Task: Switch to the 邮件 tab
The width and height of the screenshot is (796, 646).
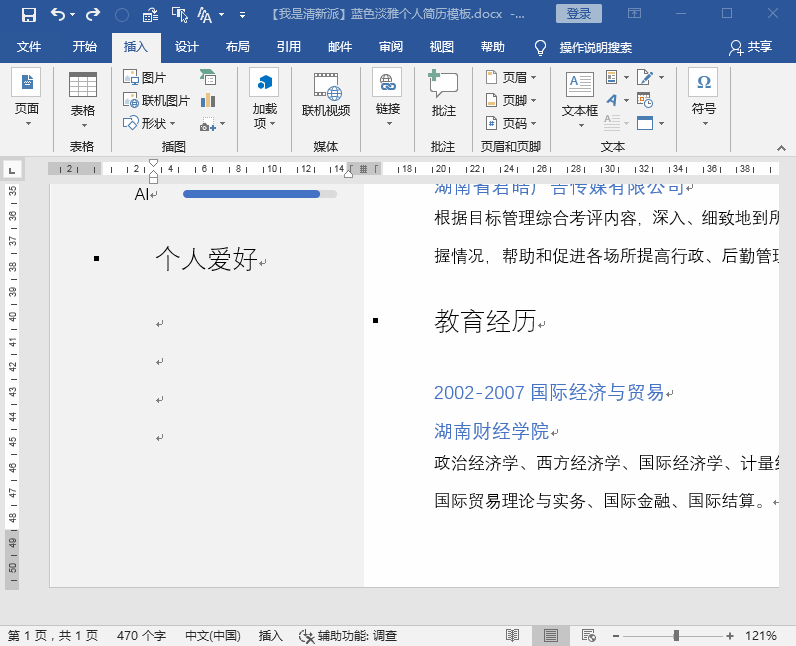Action: tap(340, 47)
